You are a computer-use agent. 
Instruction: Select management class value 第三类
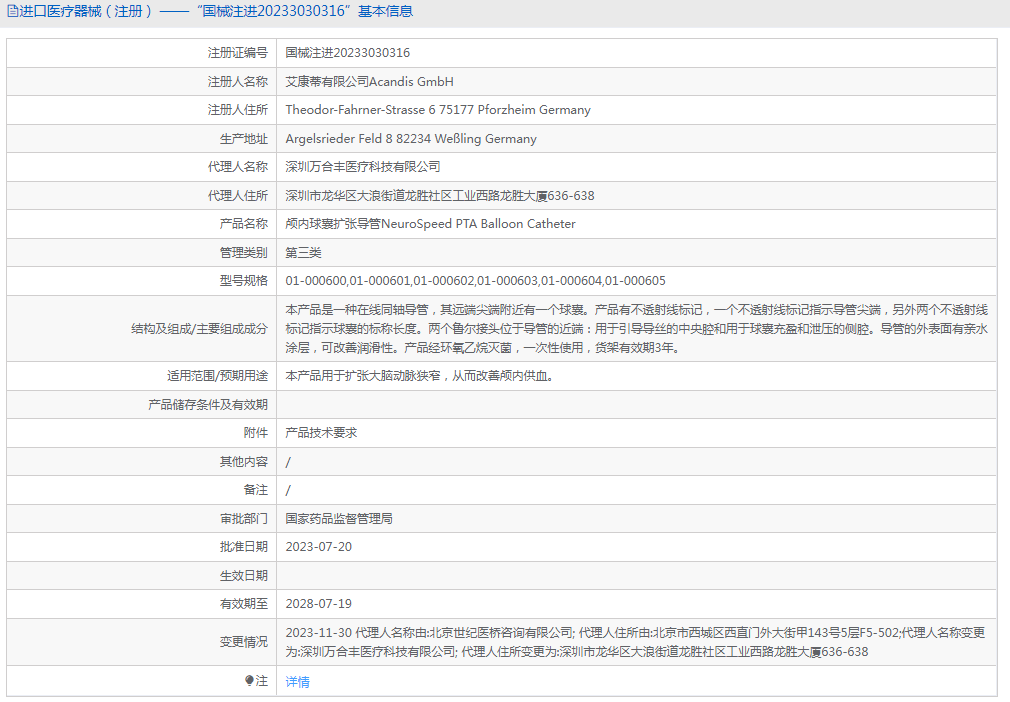303,252
